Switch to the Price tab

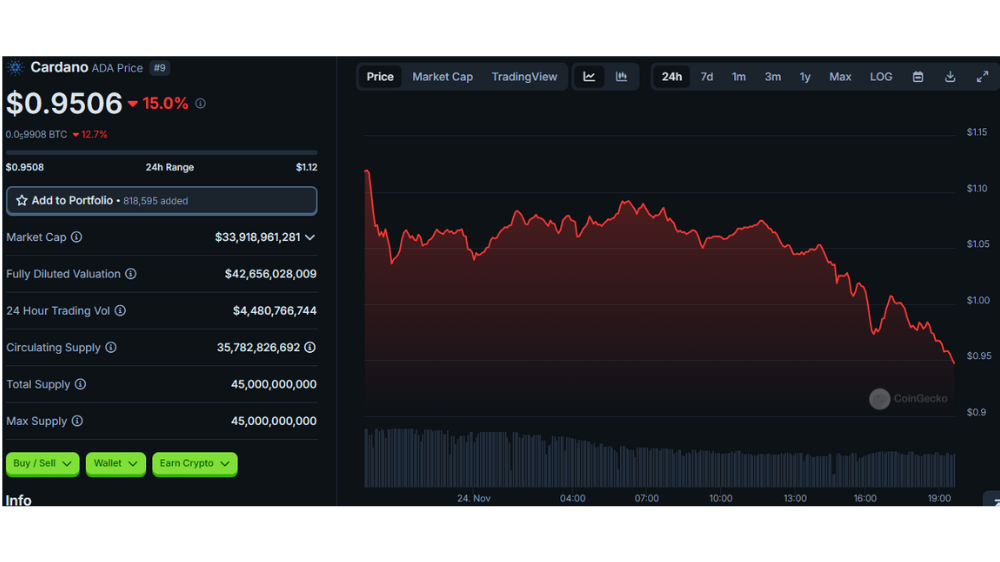380,77
